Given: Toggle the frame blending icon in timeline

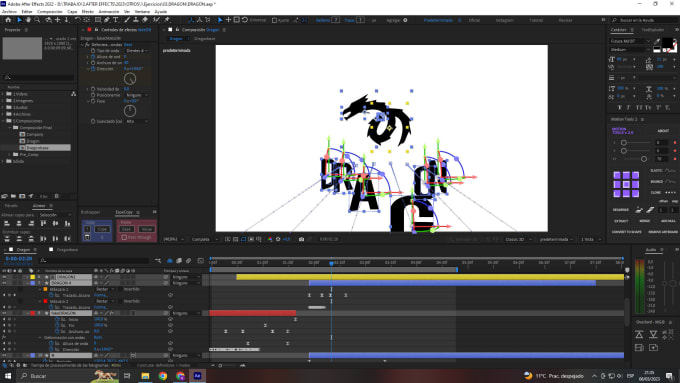Looking at the screenshot, I should coord(179,261).
